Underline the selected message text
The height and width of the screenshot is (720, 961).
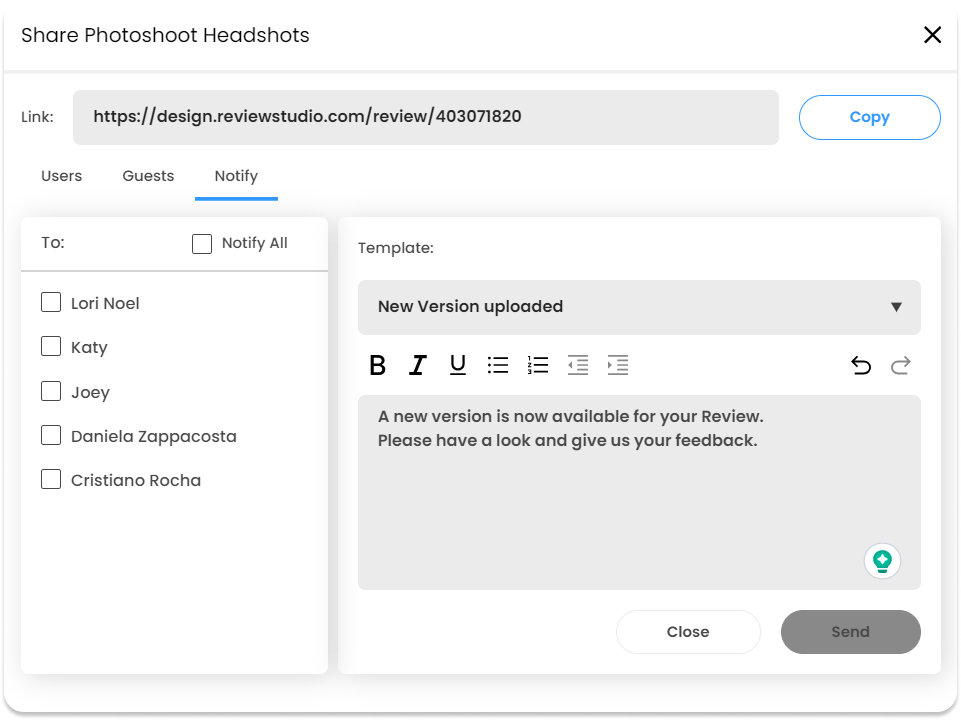(x=457, y=365)
